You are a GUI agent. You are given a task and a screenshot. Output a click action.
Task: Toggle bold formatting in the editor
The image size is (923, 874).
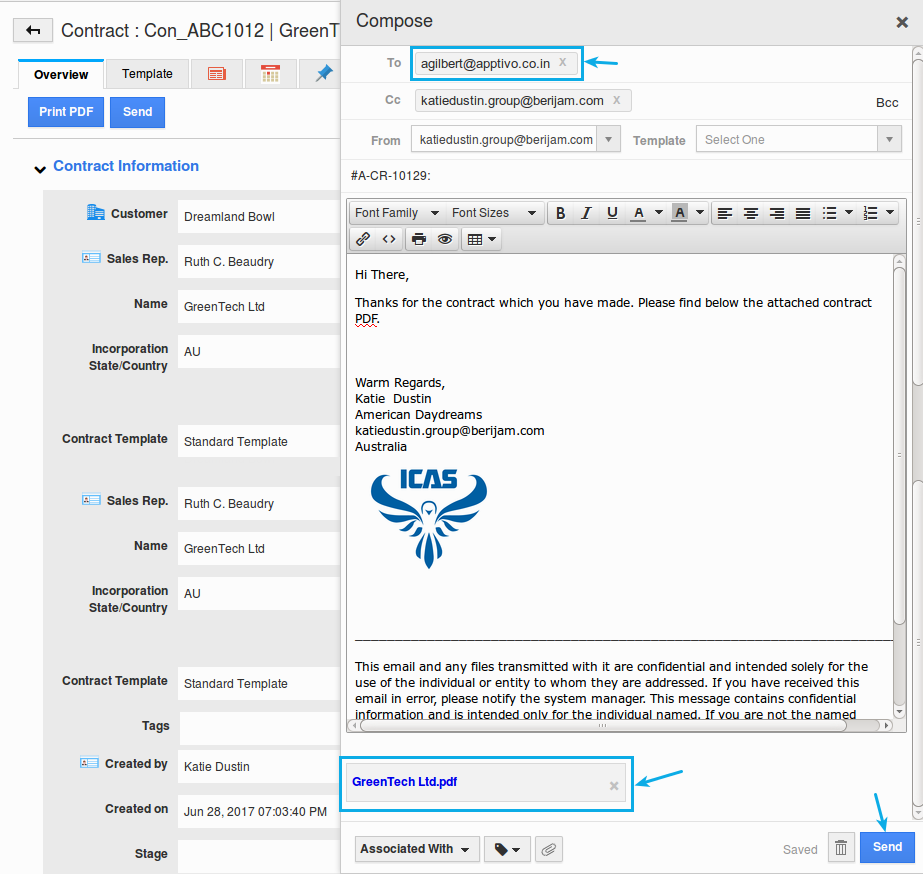pos(560,213)
